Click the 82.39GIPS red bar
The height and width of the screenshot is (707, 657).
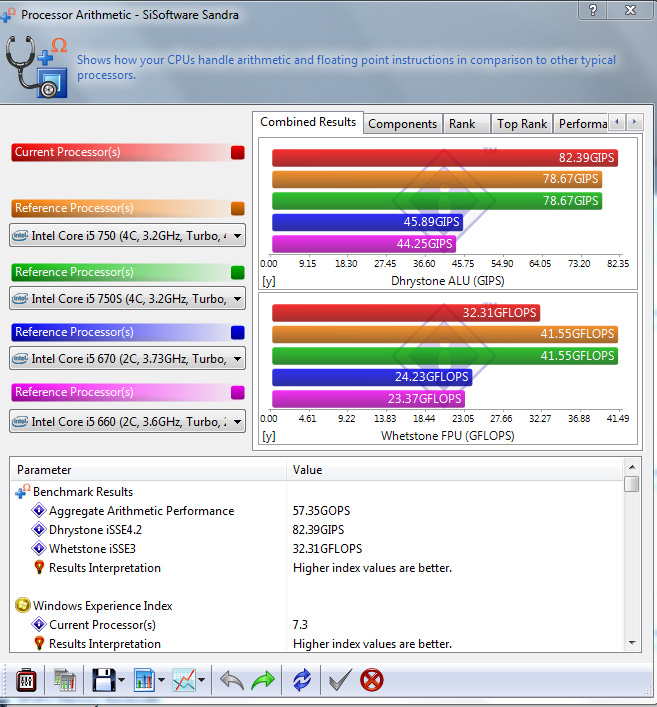445,158
